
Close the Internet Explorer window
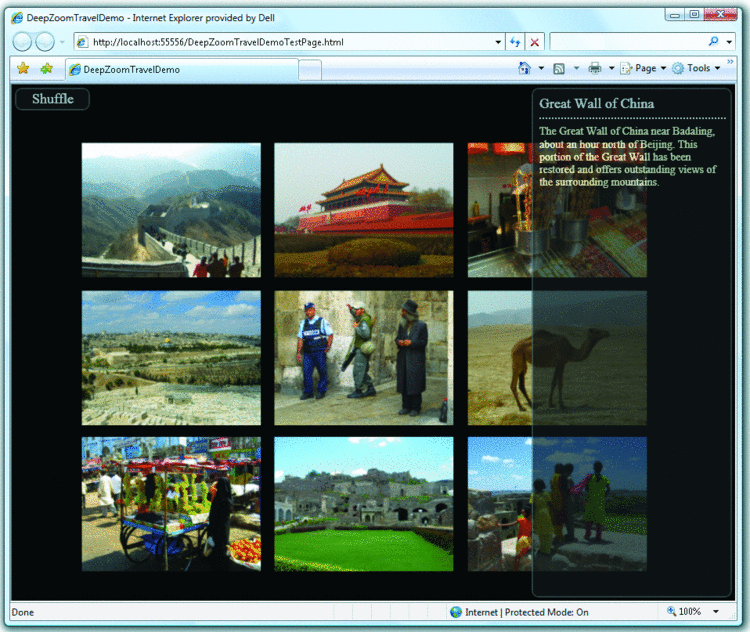[720, 15]
